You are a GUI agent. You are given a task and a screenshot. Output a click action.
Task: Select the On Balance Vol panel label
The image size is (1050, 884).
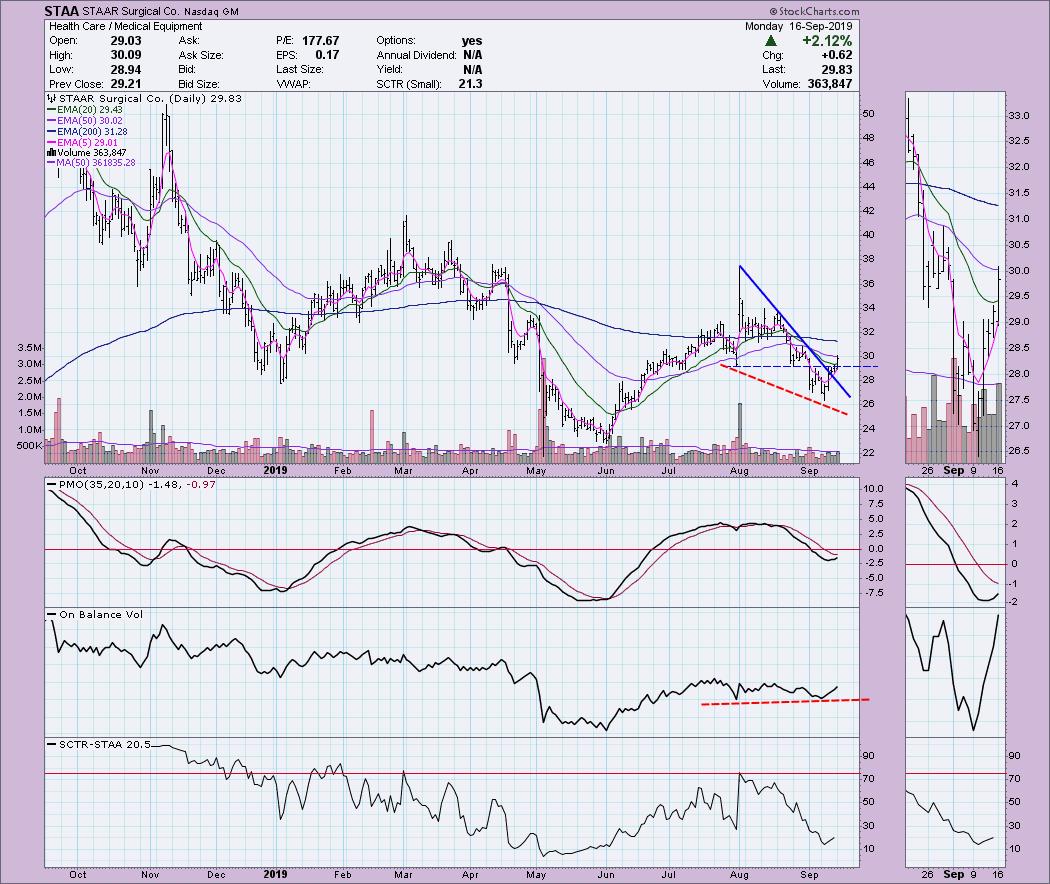click(x=89, y=613)
